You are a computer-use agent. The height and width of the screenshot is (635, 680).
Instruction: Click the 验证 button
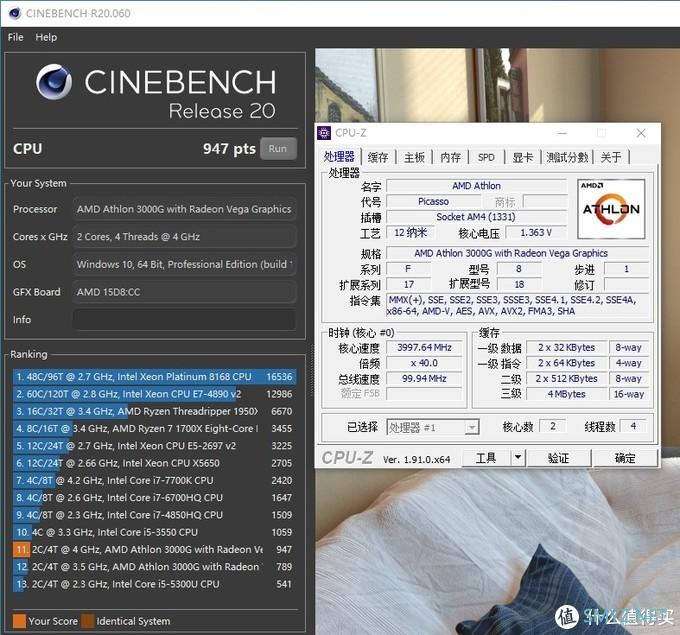[559, 458]
